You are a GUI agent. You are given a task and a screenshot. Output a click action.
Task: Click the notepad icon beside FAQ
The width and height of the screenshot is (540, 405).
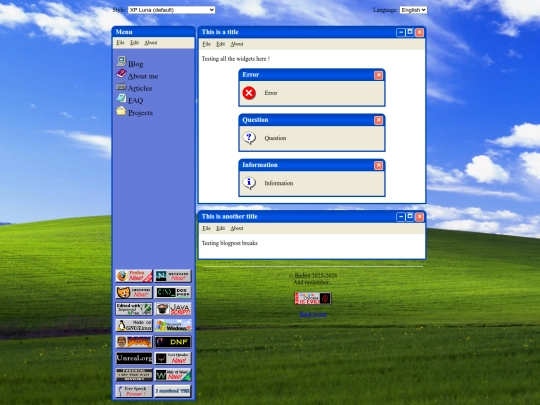point(121,98)
